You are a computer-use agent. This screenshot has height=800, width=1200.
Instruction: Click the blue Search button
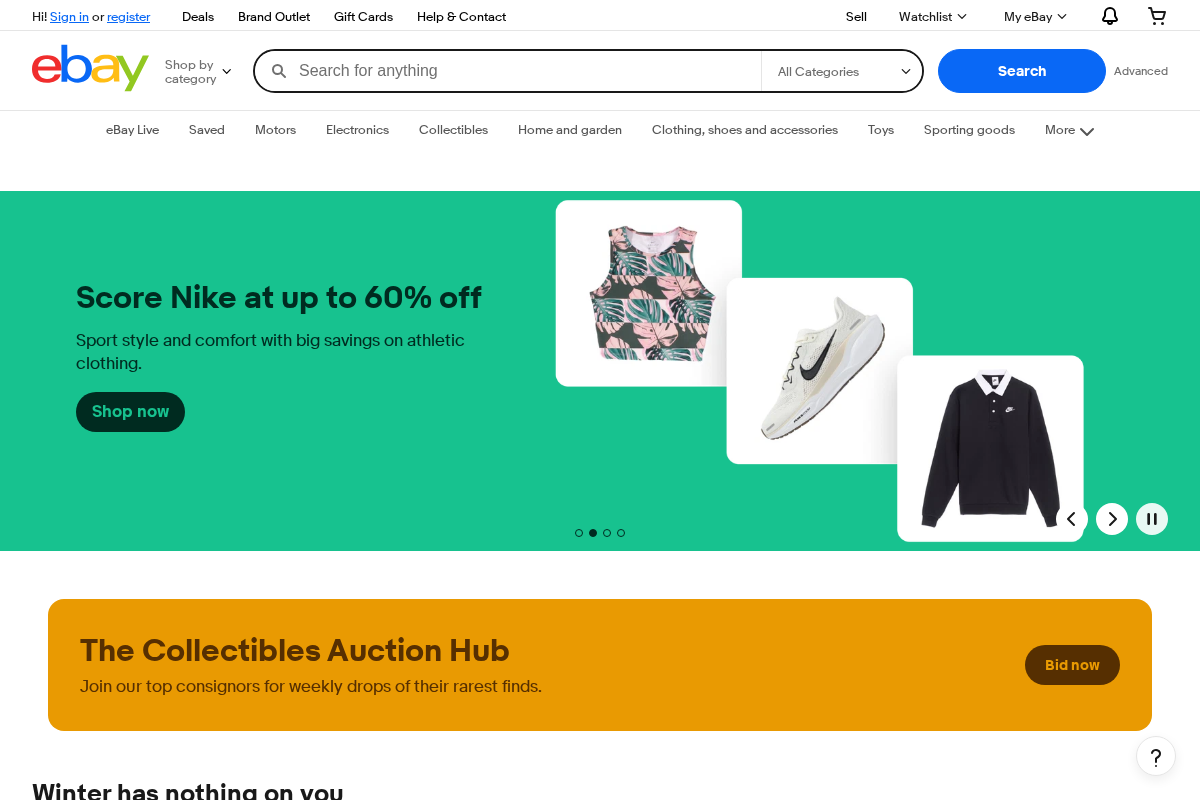click(1022, 71)
